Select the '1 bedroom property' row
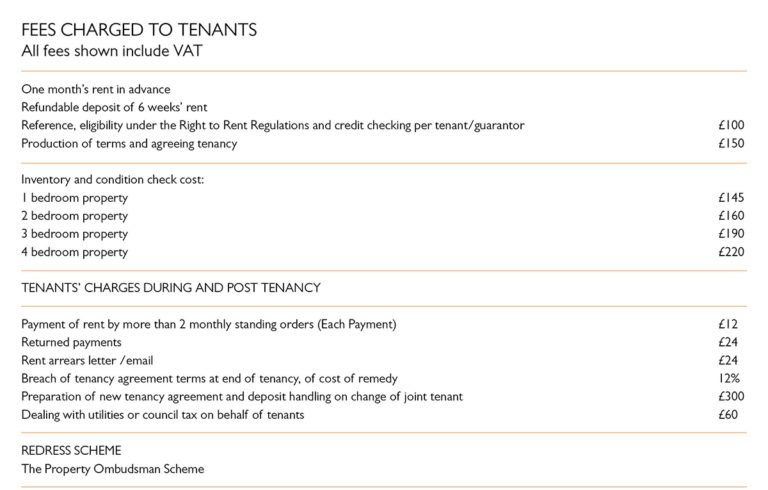The height and width of the screenshot is (490, 768). pos(383,198)
